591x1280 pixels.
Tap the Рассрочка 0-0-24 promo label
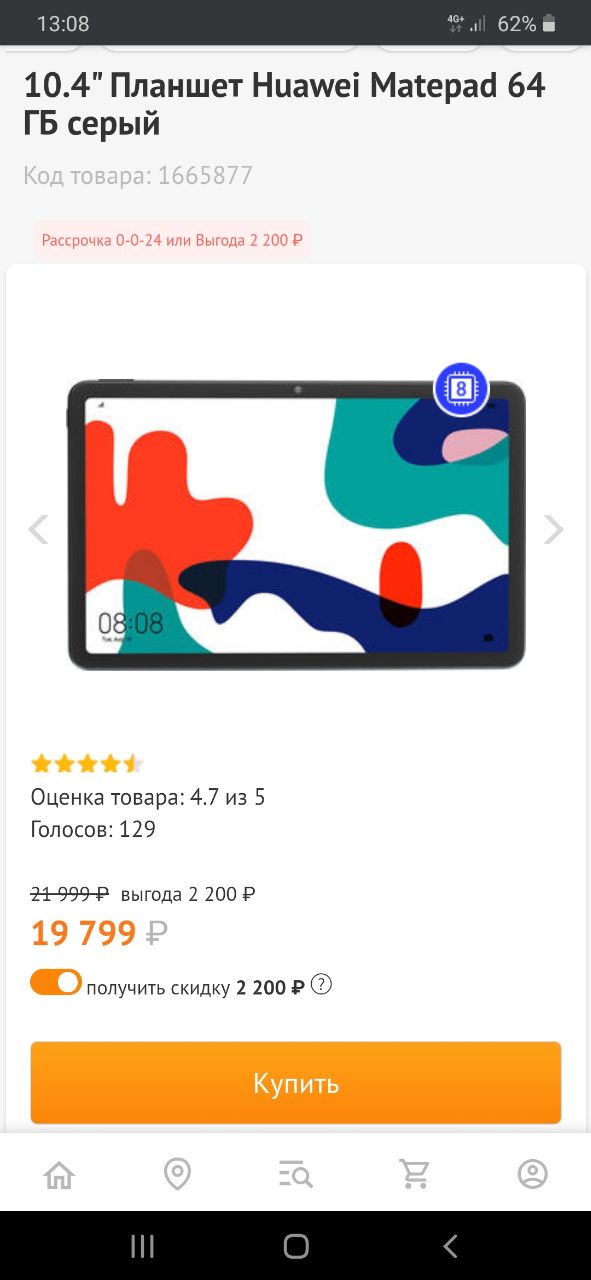[x=172, y=241]
